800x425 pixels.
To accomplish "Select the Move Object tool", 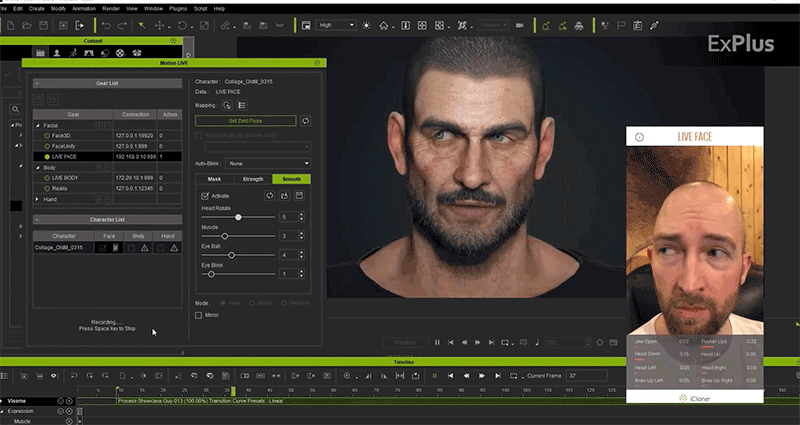I will 160,26.
